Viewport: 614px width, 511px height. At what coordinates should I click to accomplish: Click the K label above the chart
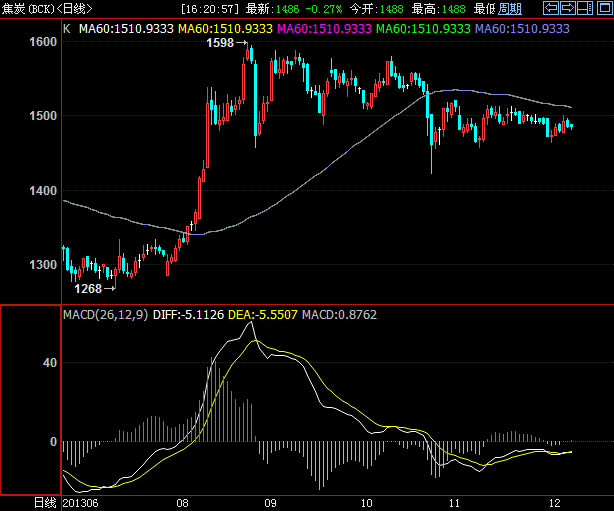pos(67,29)
